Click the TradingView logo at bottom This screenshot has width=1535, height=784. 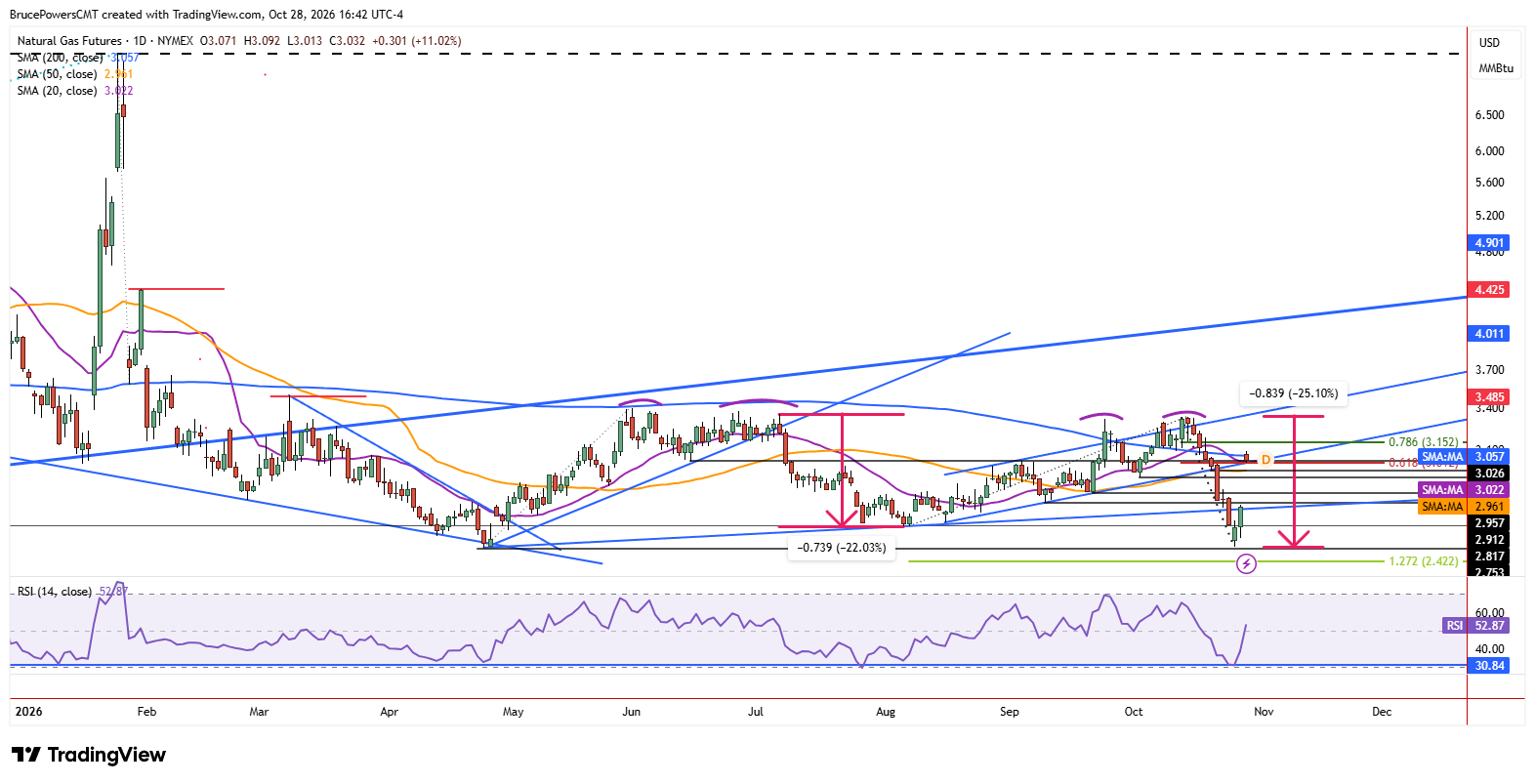point(89,755)
